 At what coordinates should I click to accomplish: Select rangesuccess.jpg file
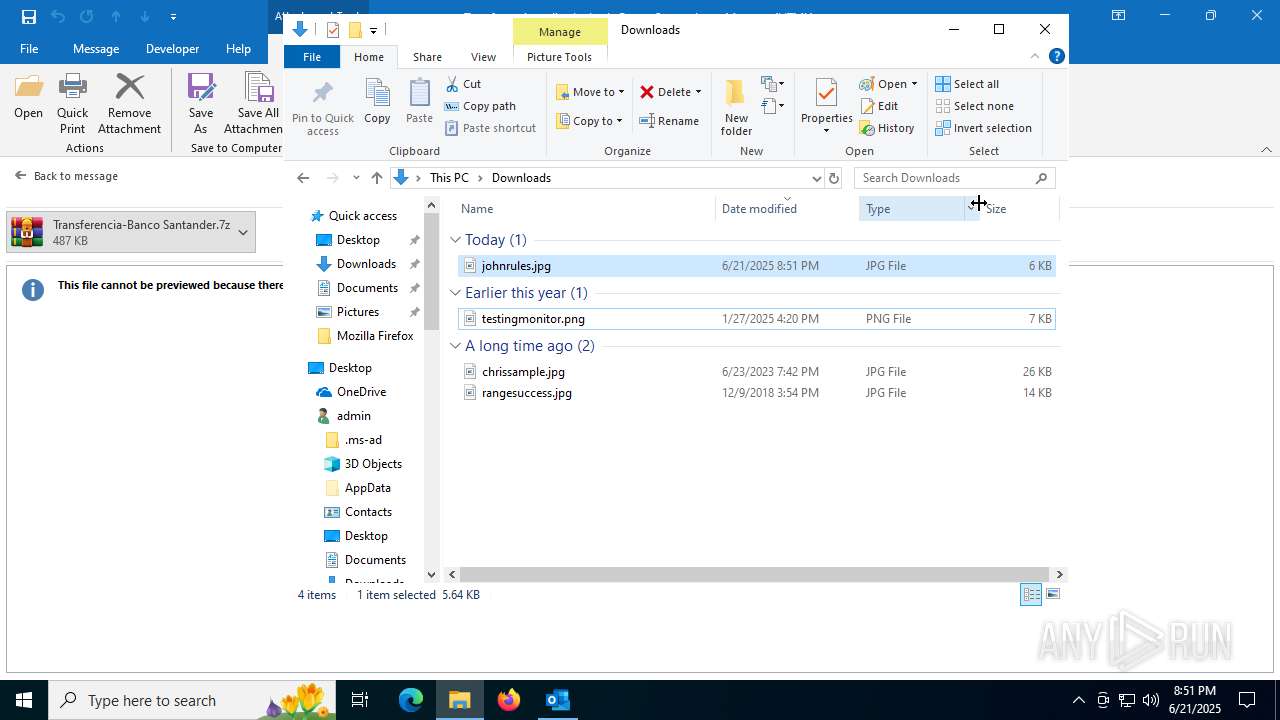755,393
